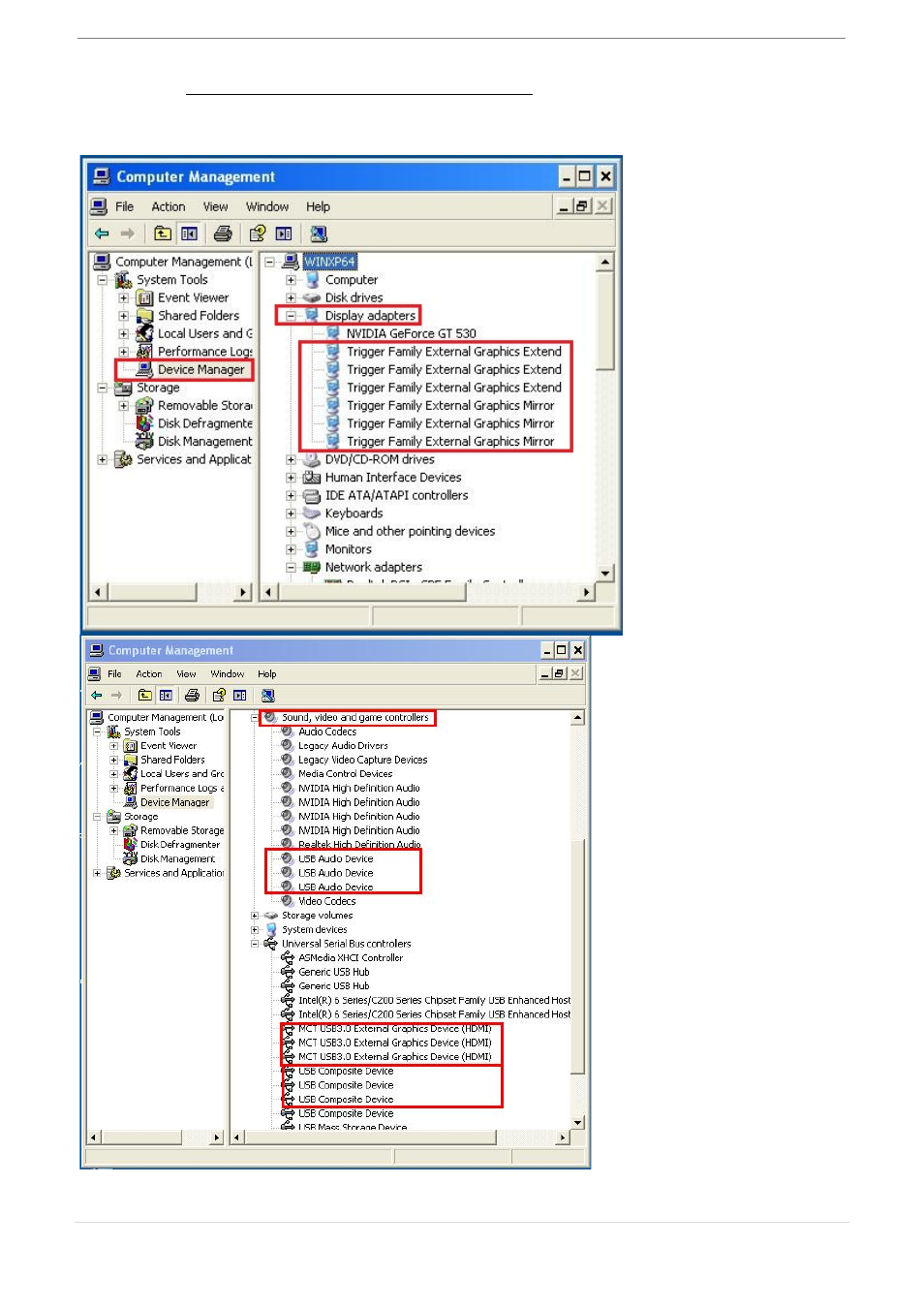Select Realtek High Definition Audio device
The height and width of the screenshot is (1308, 924).
coord(359,845)
